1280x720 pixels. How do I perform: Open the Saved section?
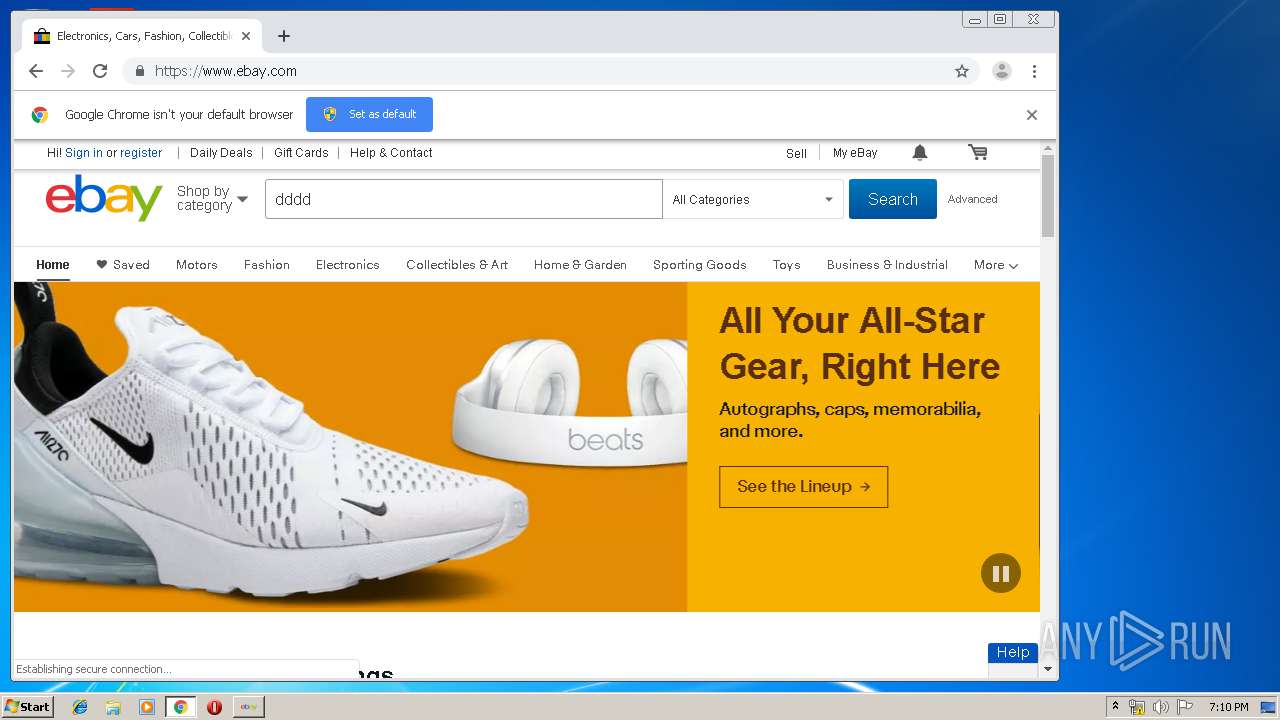(x=123, y=265)
